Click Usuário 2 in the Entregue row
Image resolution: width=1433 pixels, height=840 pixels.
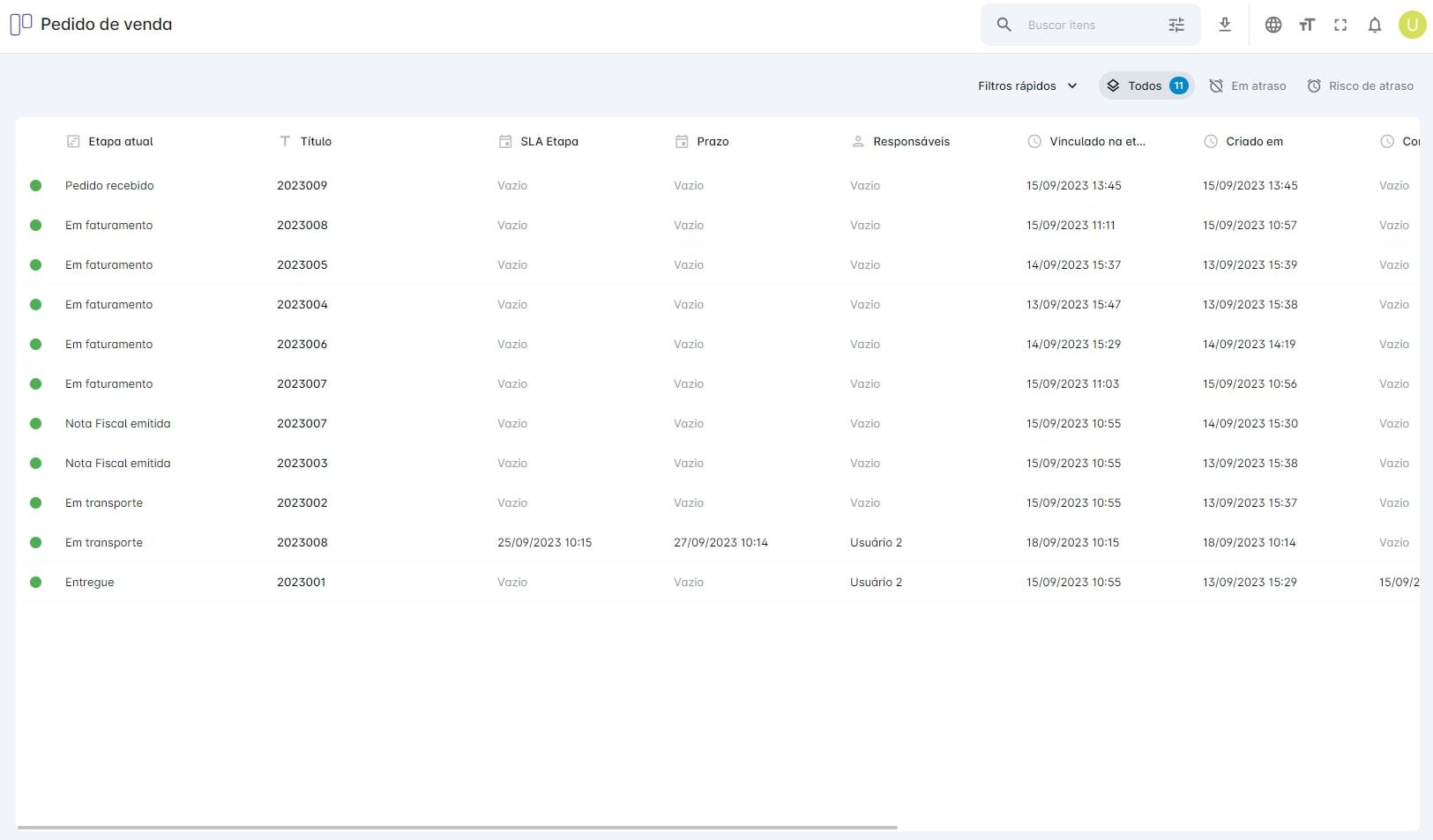pos(876,582)
